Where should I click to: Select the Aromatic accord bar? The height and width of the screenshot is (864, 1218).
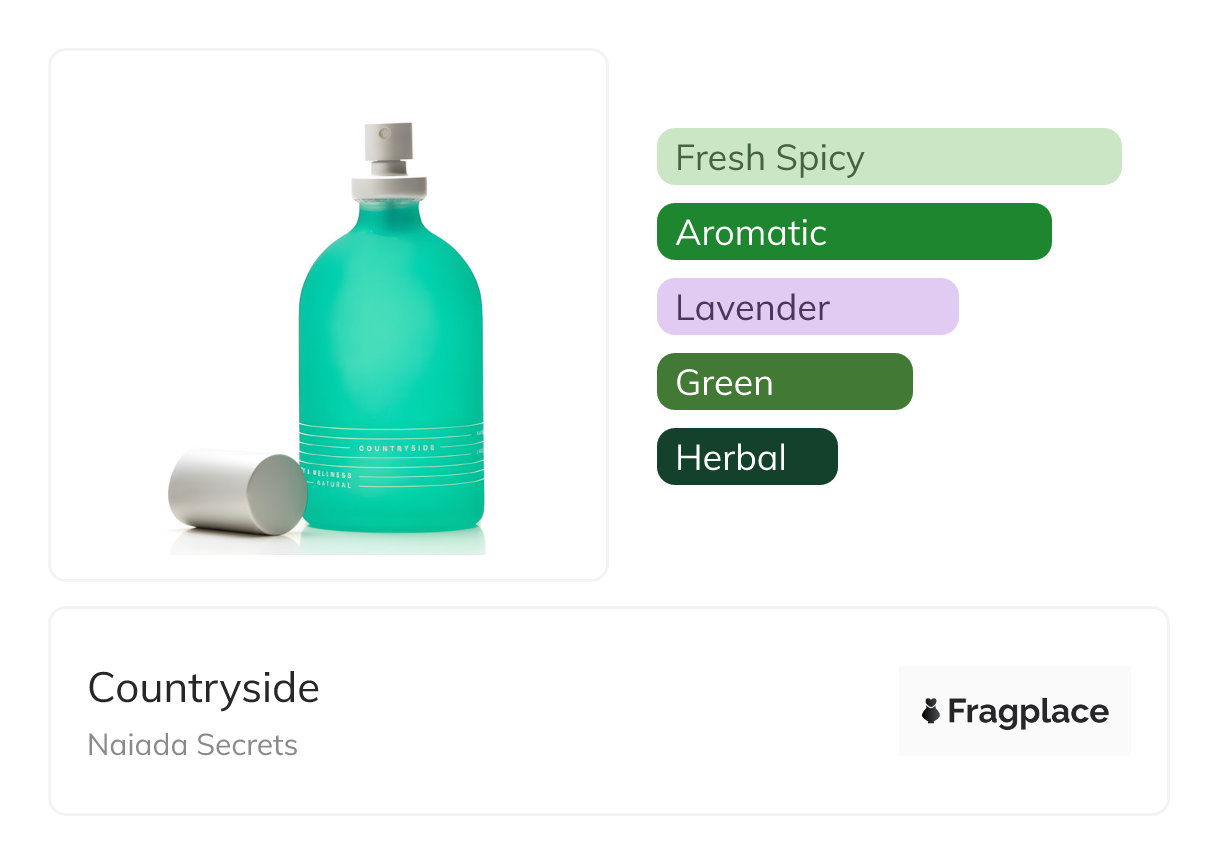(x=853, y=232)
